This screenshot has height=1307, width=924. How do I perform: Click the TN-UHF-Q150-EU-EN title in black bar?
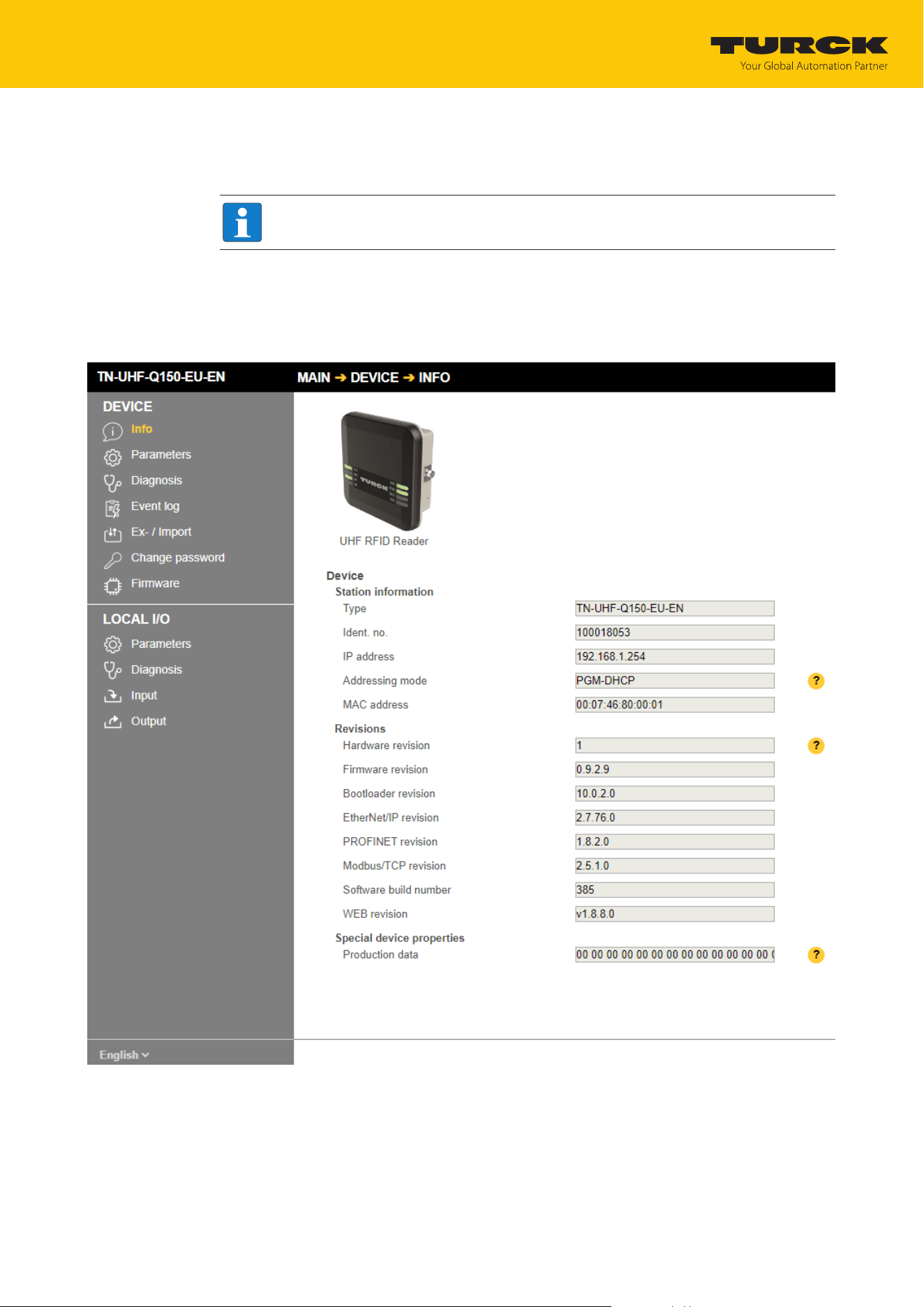click(161, 377)
